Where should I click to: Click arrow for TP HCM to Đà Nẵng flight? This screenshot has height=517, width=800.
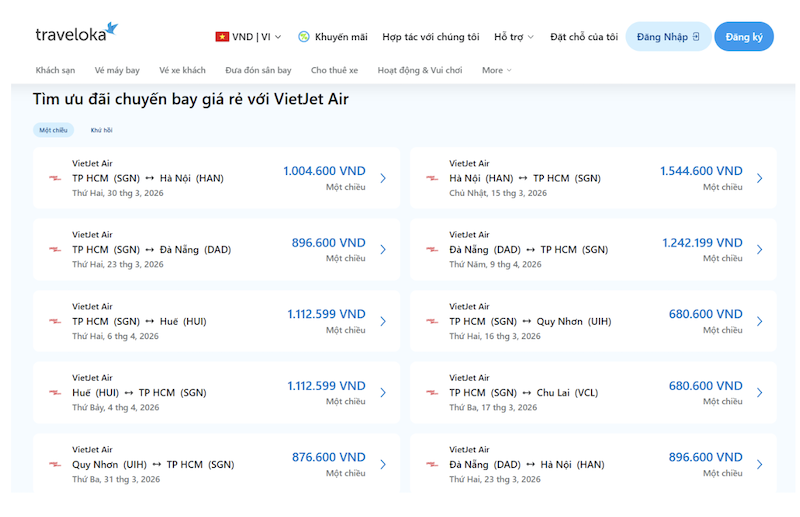point(383,250)
